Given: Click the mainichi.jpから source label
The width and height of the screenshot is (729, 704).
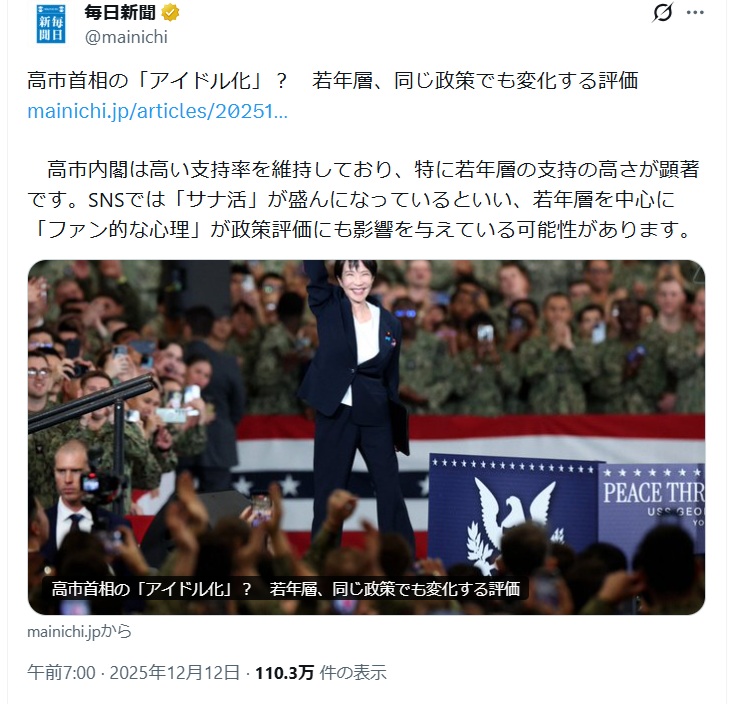Looking at the screenshot, I should pyautogui.click(x=80, y=631).
